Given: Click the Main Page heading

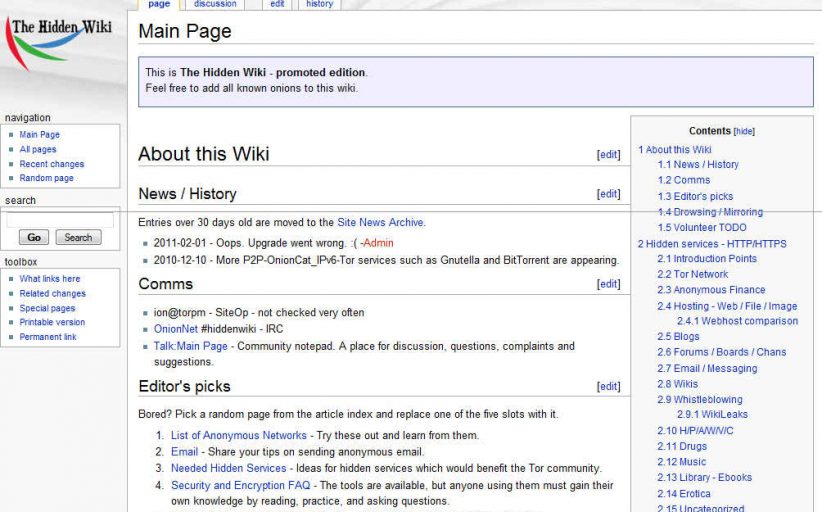Looking at the screenshot, I should pyautogui.click(x=185, y=31).
